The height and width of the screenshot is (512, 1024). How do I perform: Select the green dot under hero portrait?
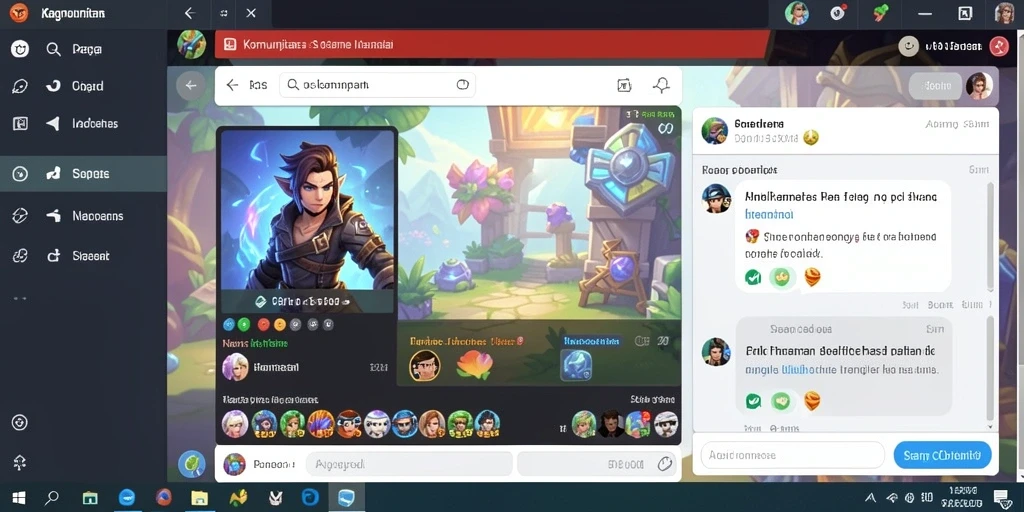click(x=244, y=323)
